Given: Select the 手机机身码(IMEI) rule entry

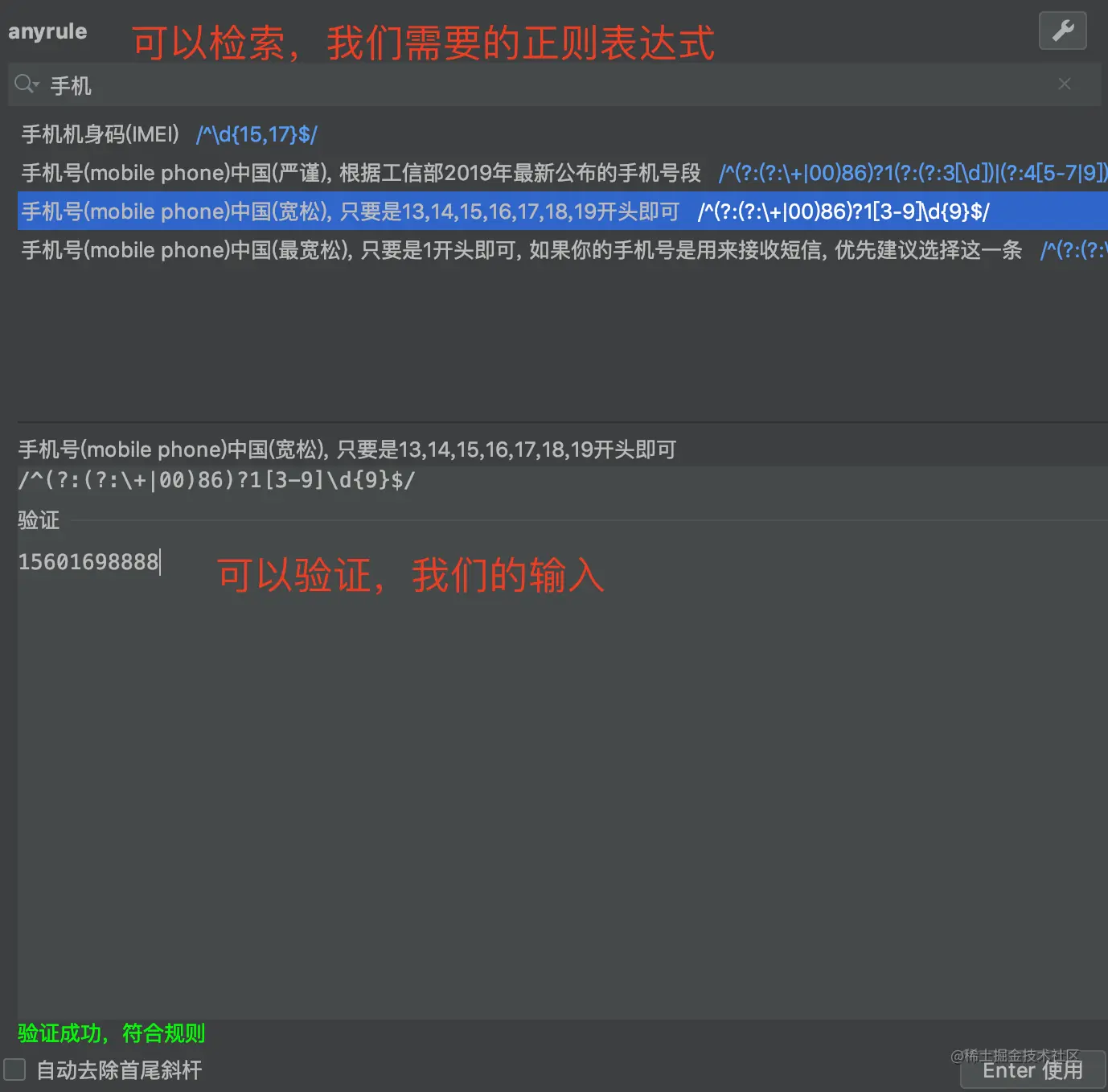Looking at the screenshot, I should 99,134.
